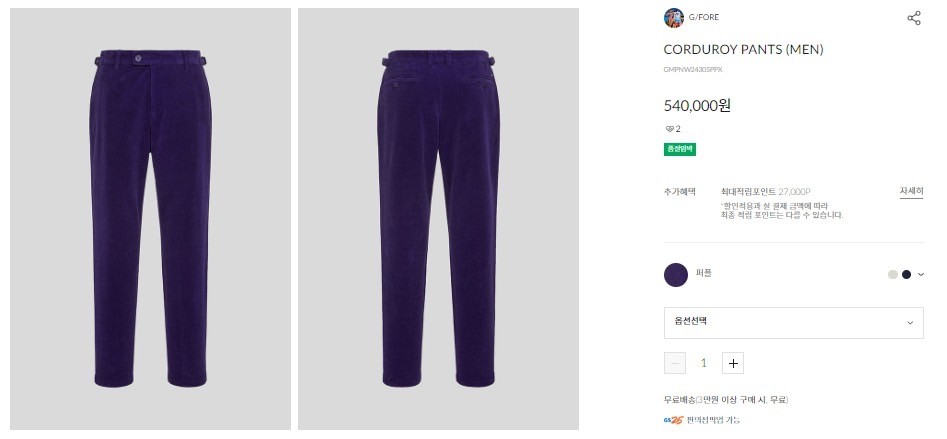Click the G/FORE brand name link
Viewport: 947px width, 439px height.
click(x=704, y=18)
